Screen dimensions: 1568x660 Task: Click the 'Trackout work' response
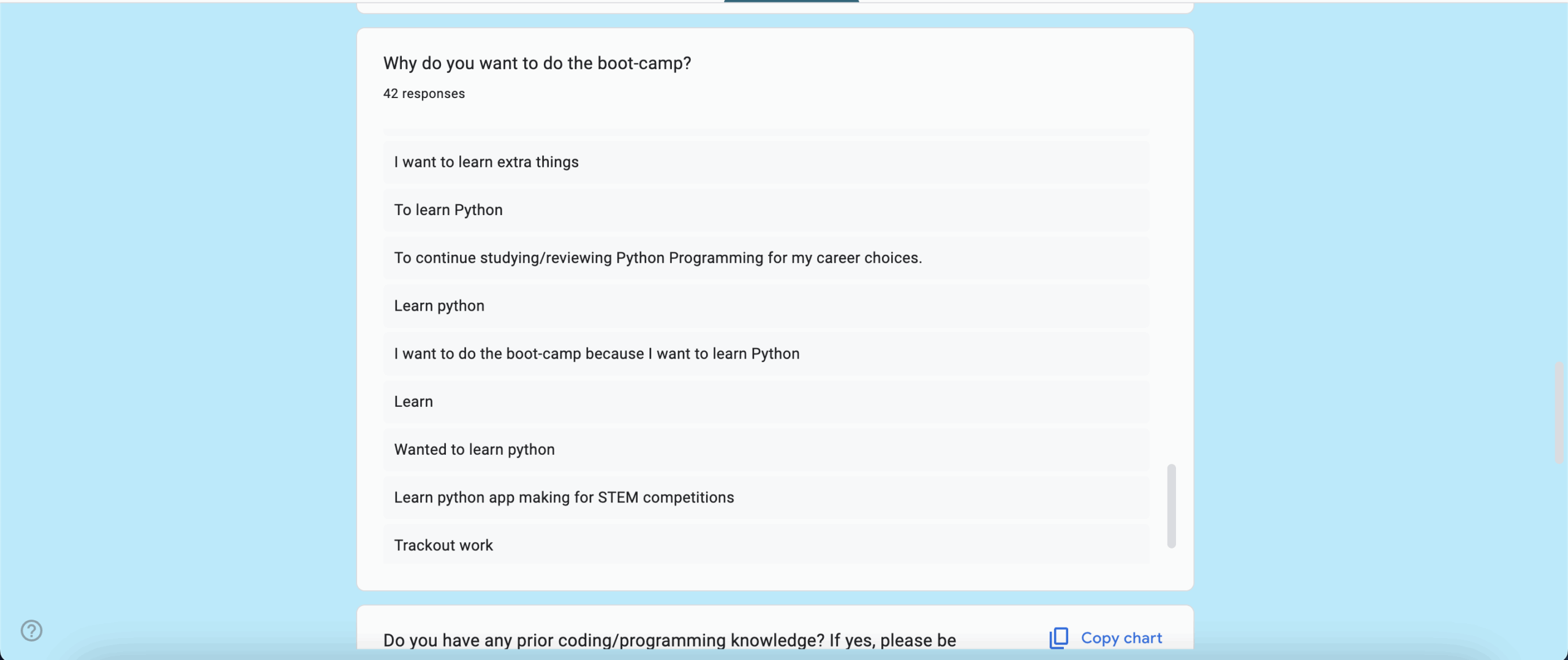point(443,545)
